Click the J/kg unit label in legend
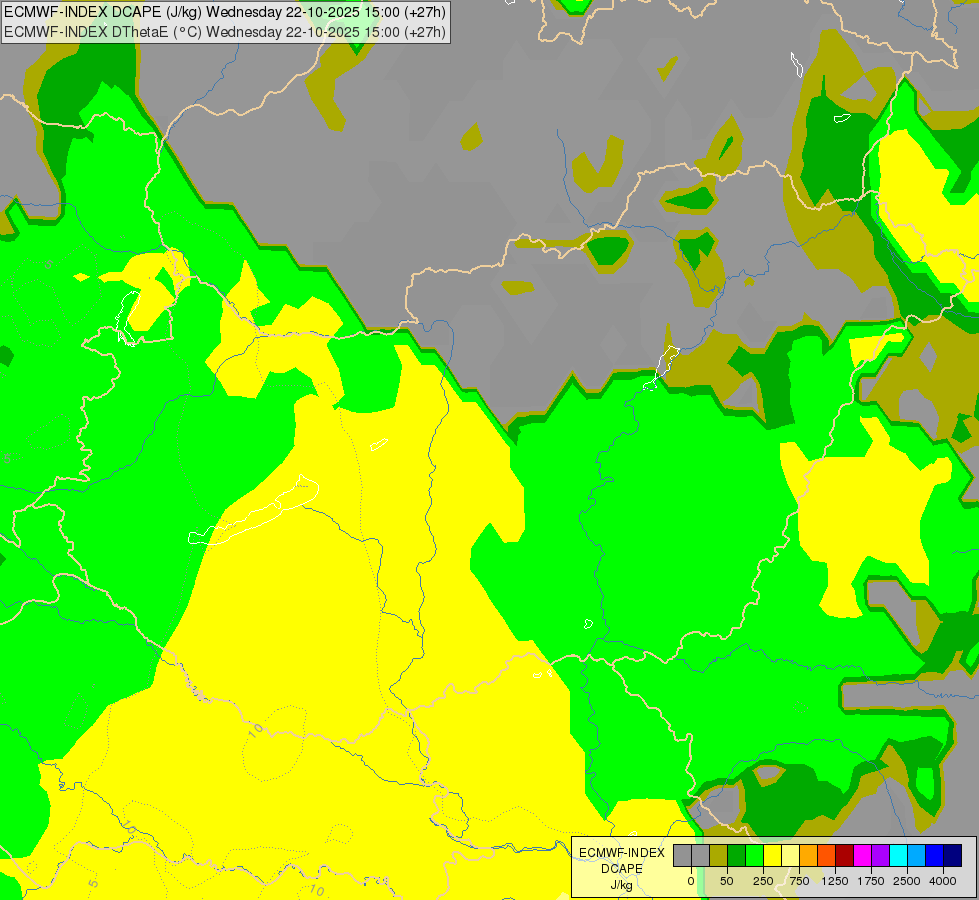The image size is (979, 900). pos(622,885)
